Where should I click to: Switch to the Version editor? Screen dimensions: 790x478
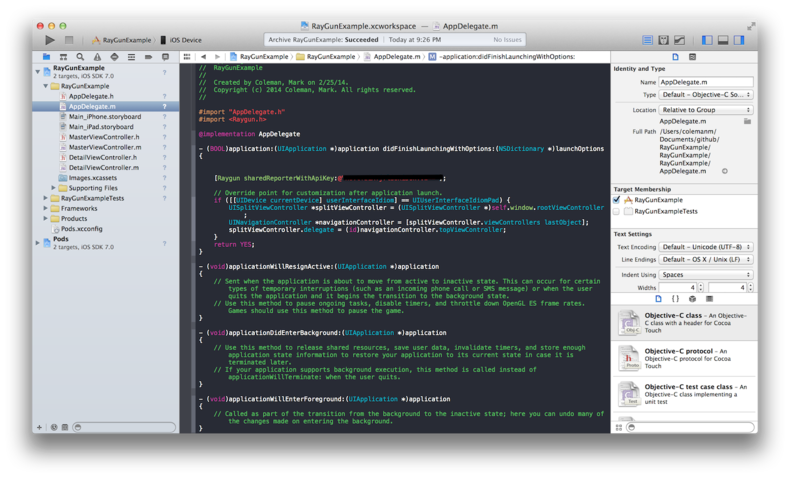click(x=680, y=40)
